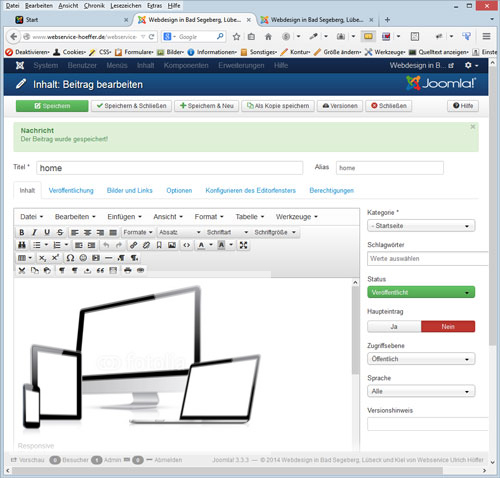This screenshot has width=500, height=478.
Task: Open the text color picker arrow
Action: coord(211,245)
